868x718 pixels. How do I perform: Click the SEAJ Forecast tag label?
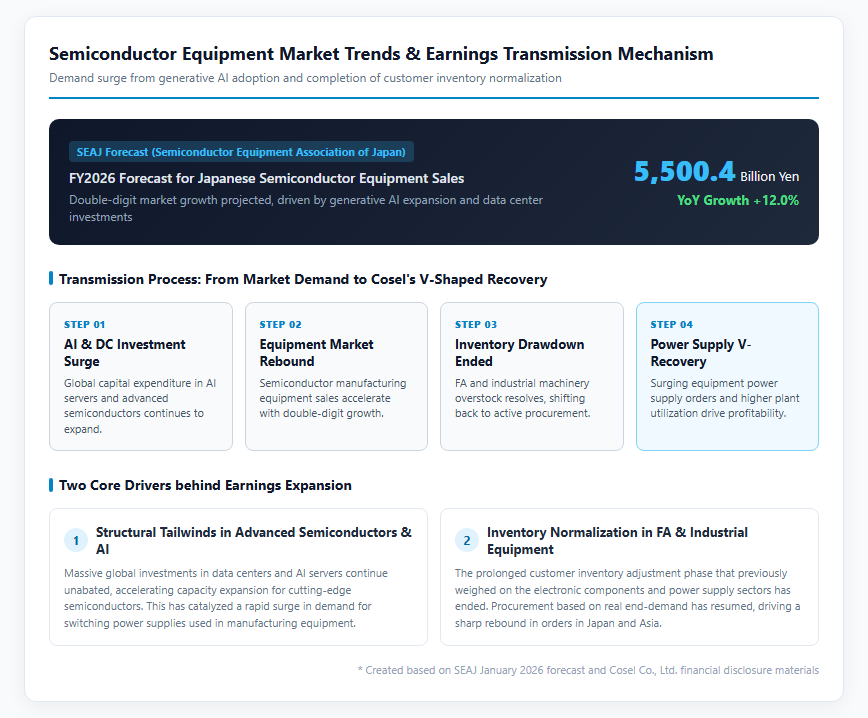click(241, 152)
